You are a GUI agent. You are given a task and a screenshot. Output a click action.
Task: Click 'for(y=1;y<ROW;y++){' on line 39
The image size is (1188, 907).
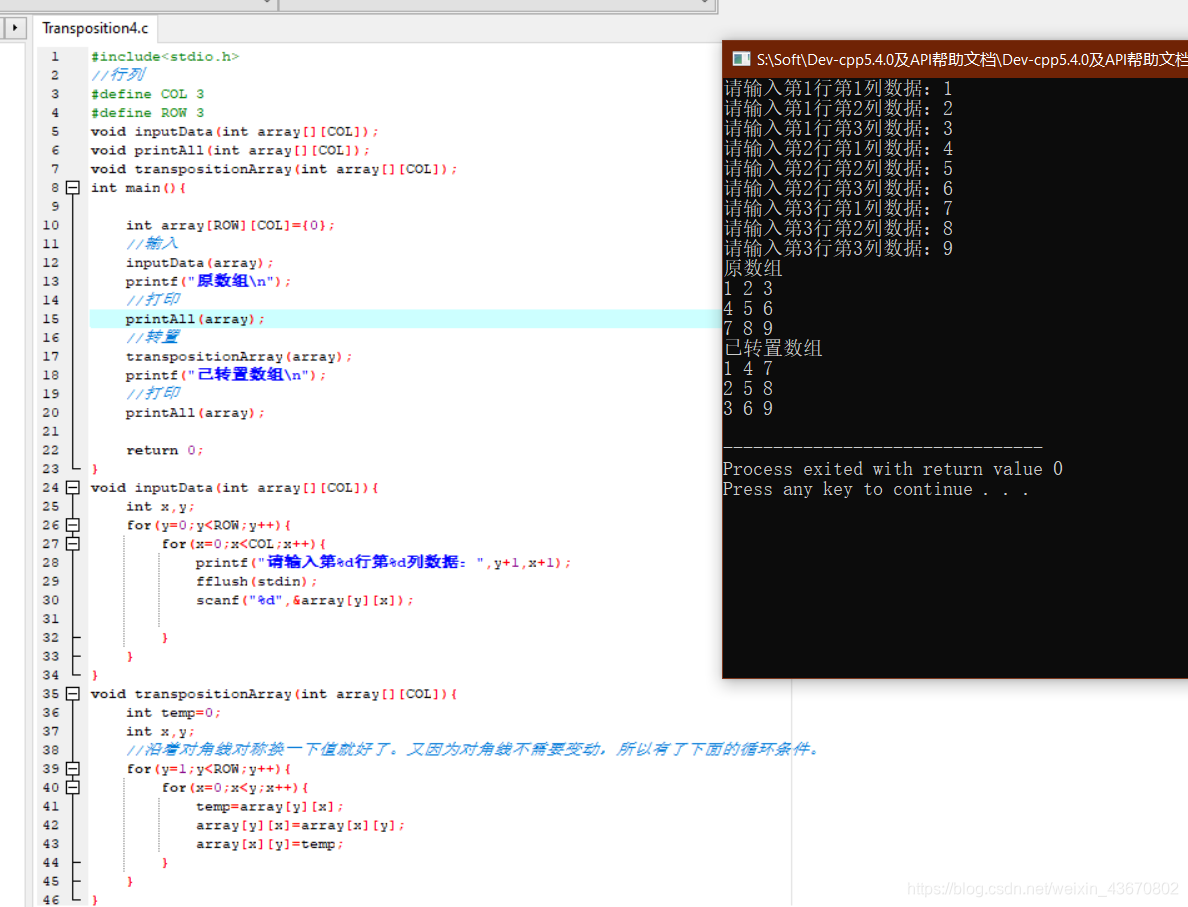click(x=208, y=768)
